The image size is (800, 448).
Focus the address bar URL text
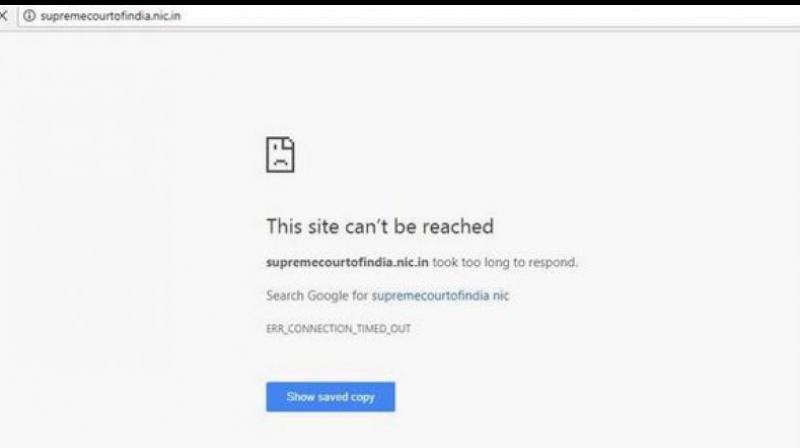coord(110,16)
